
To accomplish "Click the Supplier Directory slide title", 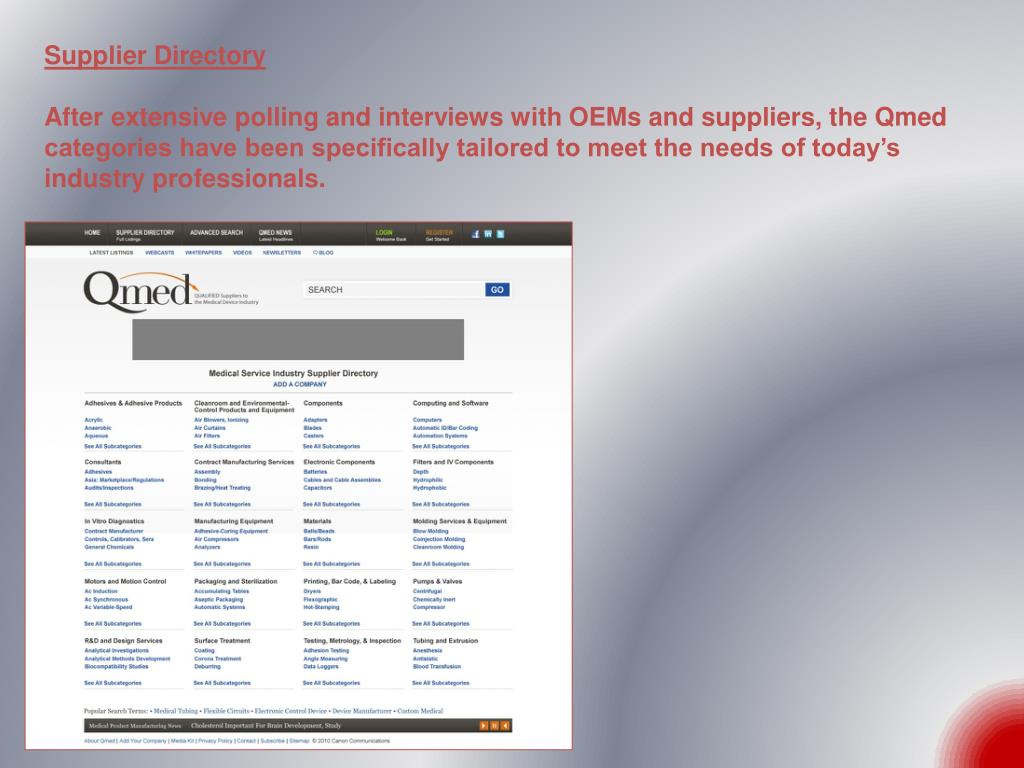I will point(155,56).
